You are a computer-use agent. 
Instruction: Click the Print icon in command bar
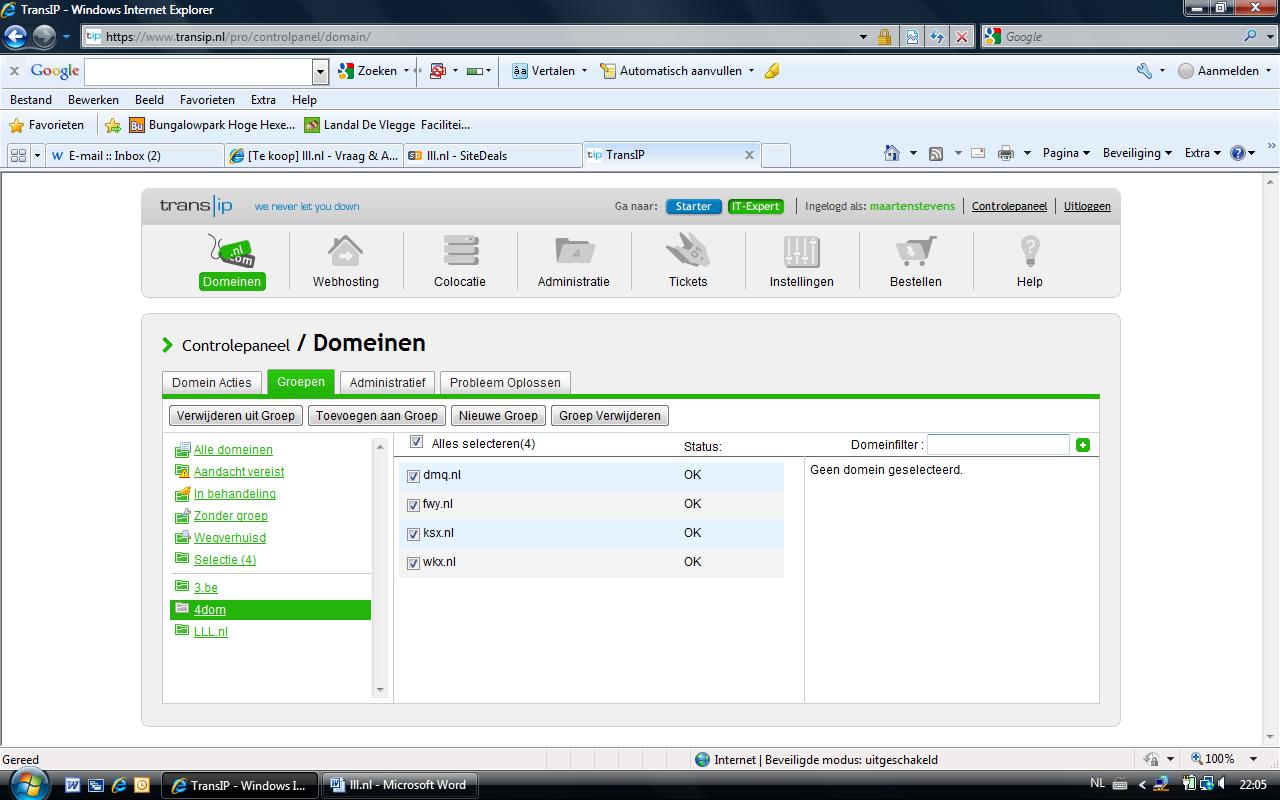(x=1006, y=153)
